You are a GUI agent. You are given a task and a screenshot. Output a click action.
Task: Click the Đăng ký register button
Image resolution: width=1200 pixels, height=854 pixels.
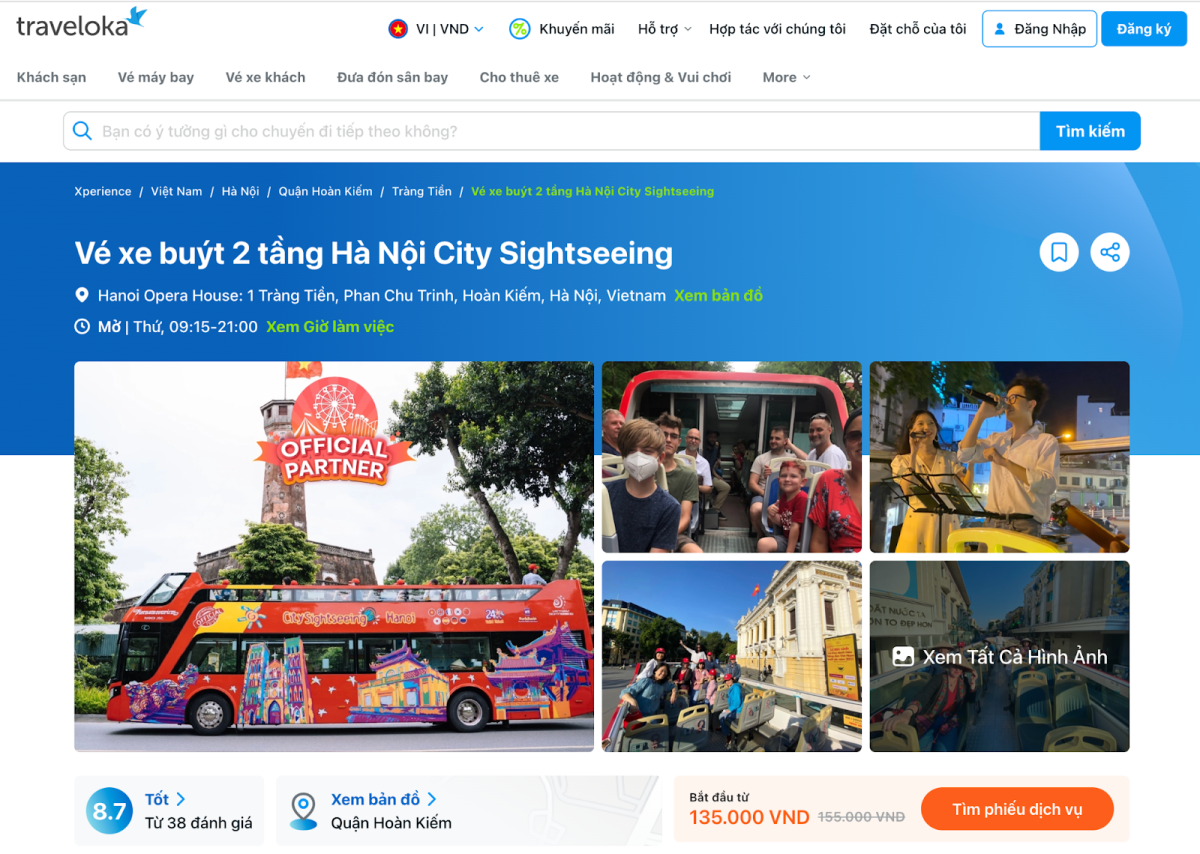pyautogui.click(x=1143, y=29)
